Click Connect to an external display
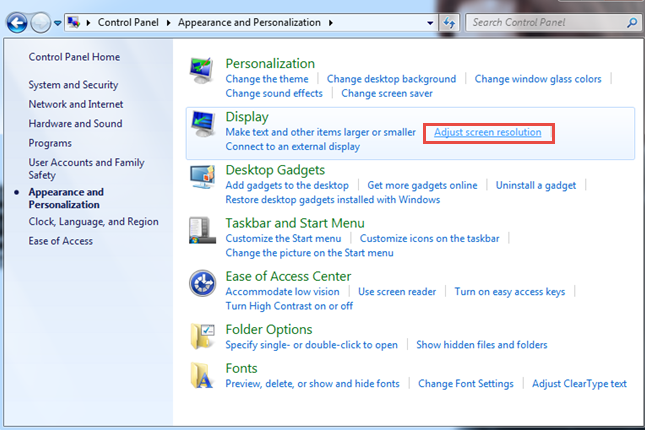This screenshot has width=645, height=430. (292, 146)
